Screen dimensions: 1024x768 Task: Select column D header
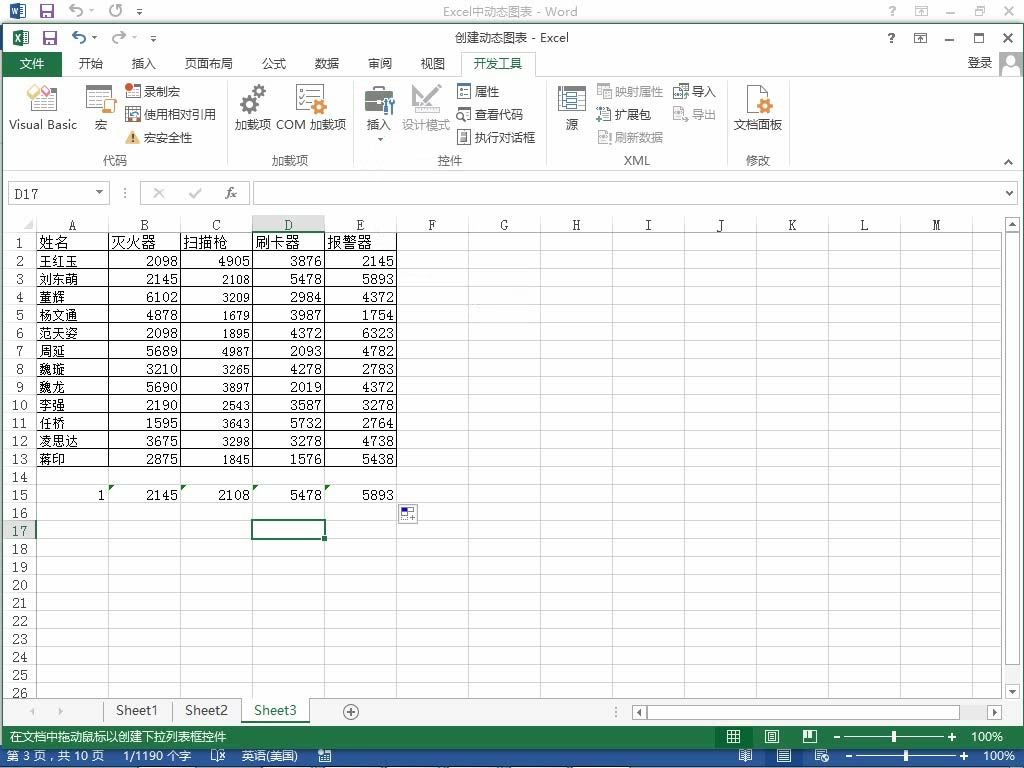coord(288,225)
